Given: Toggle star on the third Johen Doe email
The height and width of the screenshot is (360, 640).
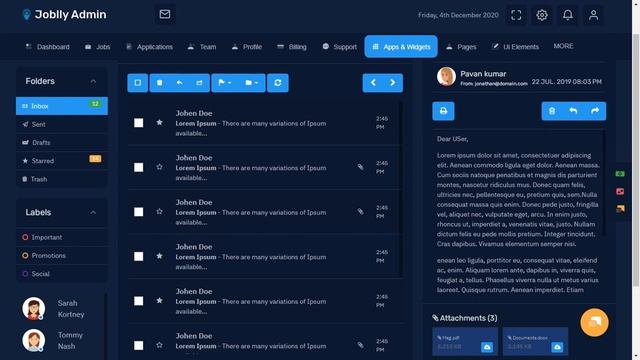Looking at the screenshot, I should [159, 211].
